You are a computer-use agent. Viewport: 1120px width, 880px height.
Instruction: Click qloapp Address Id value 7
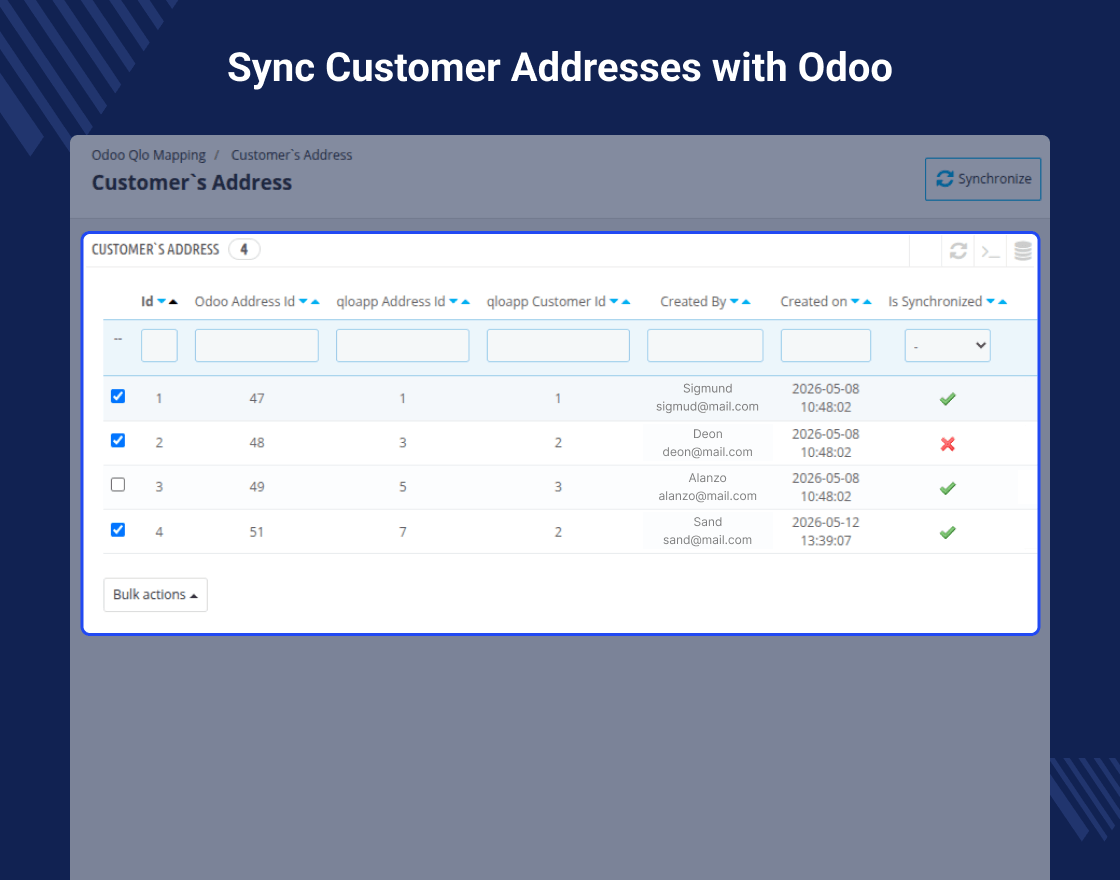pos(403,532)
